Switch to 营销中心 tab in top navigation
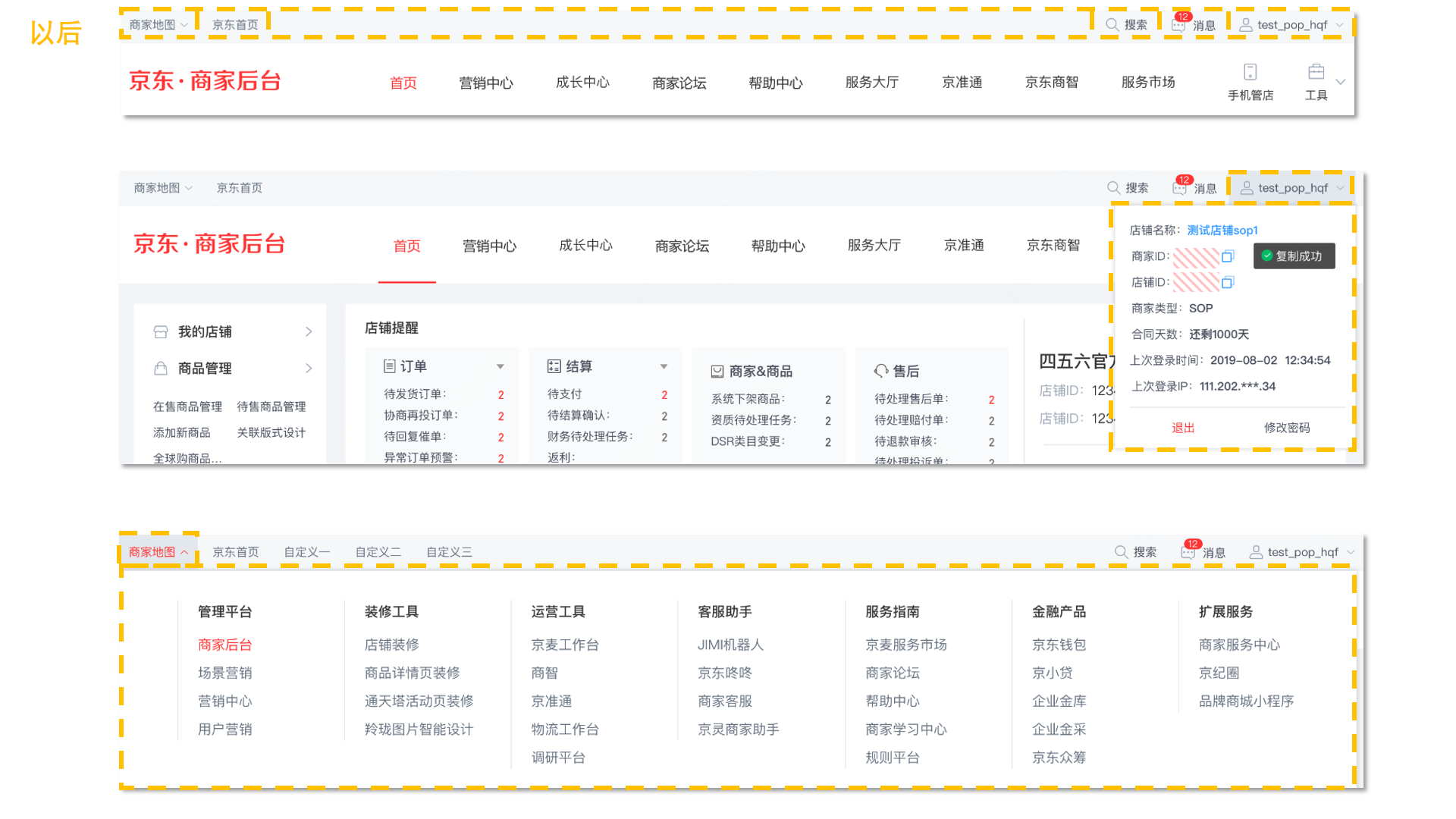This screenshot has width=1456, height=819. (x=485, y=83)
